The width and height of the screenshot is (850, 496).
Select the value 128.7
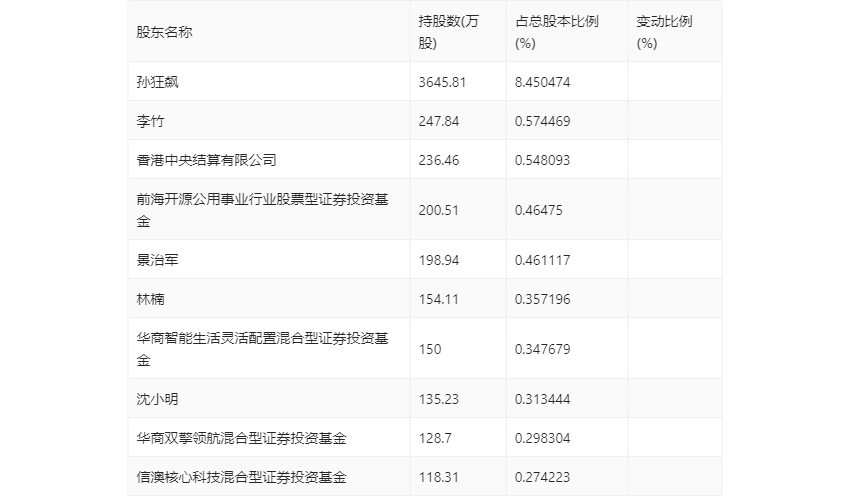435,438
